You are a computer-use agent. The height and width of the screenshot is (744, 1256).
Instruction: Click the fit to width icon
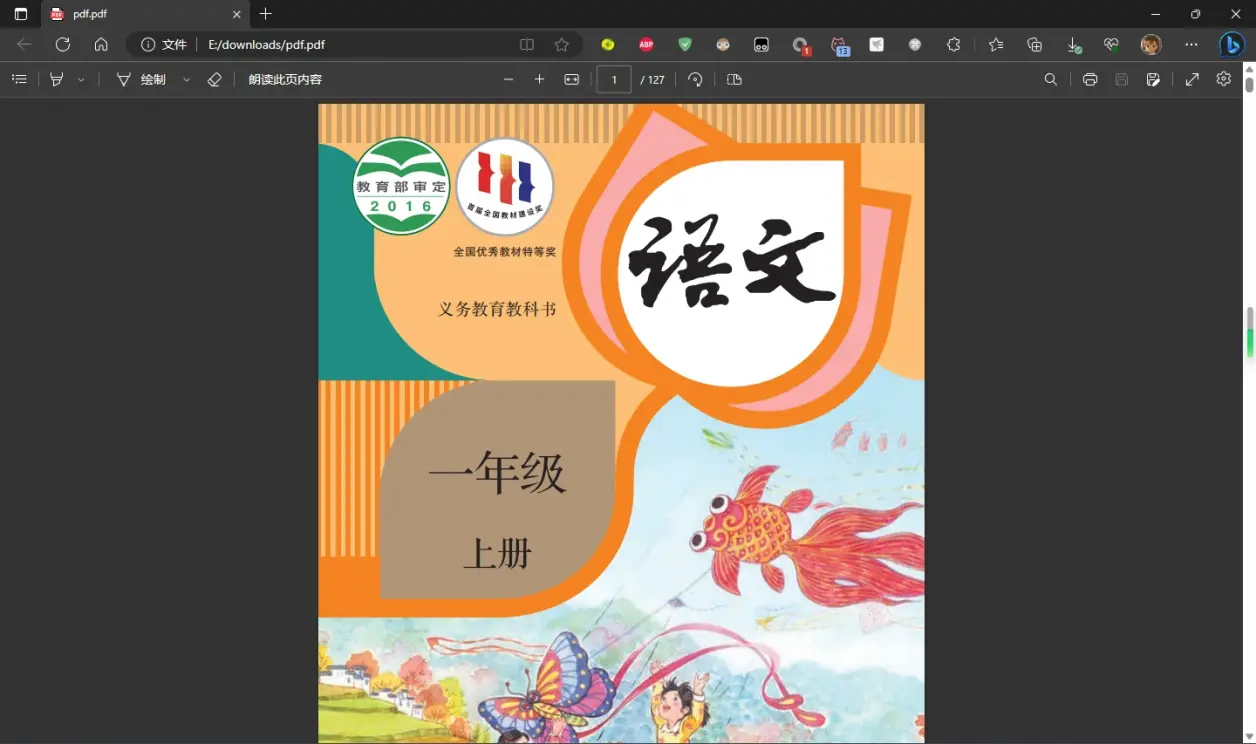tap(571, 79)
